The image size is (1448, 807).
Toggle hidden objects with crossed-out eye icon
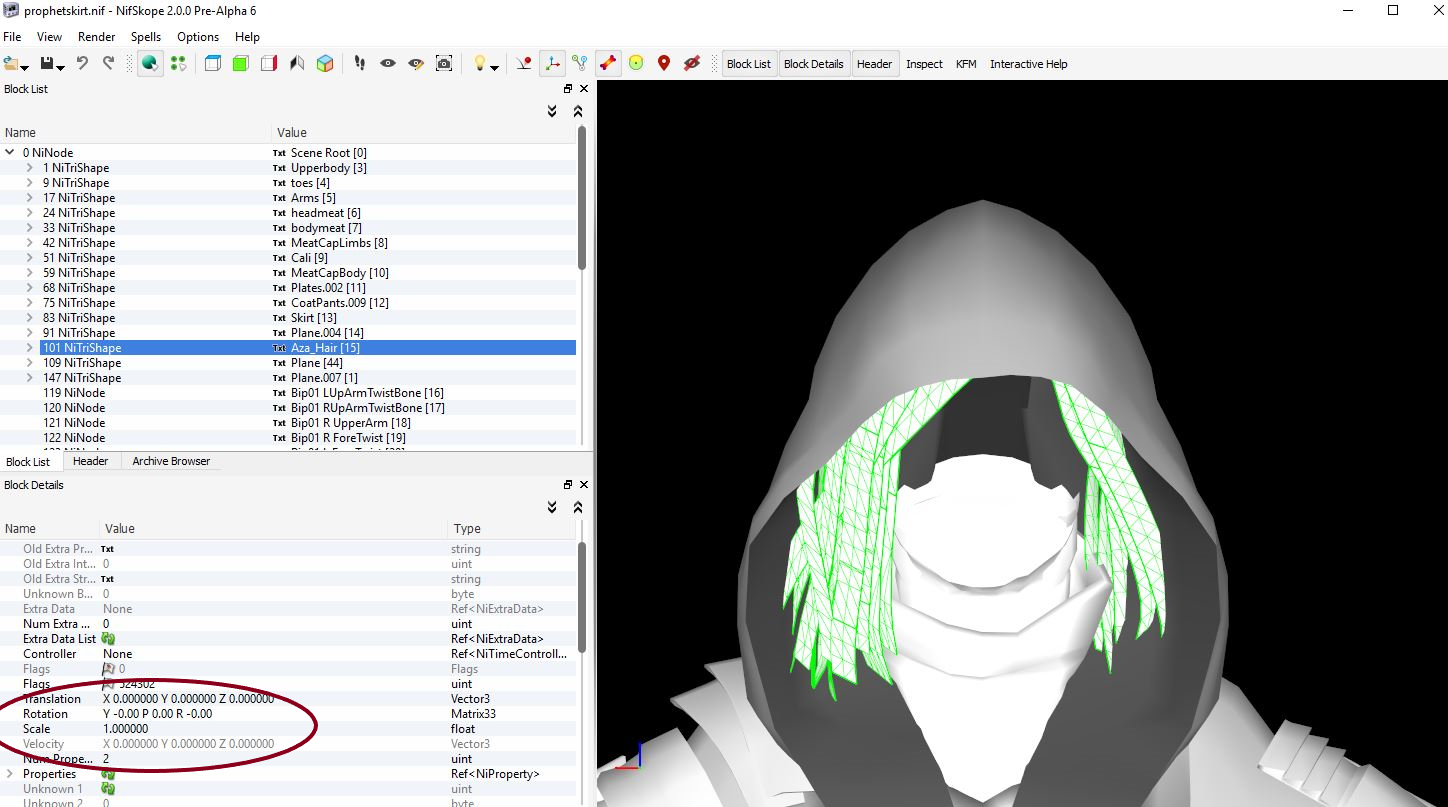692,63
